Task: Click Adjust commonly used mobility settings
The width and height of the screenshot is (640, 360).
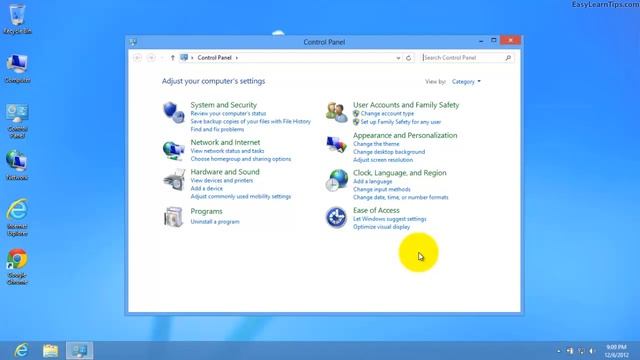Action: tap(241, 196)
